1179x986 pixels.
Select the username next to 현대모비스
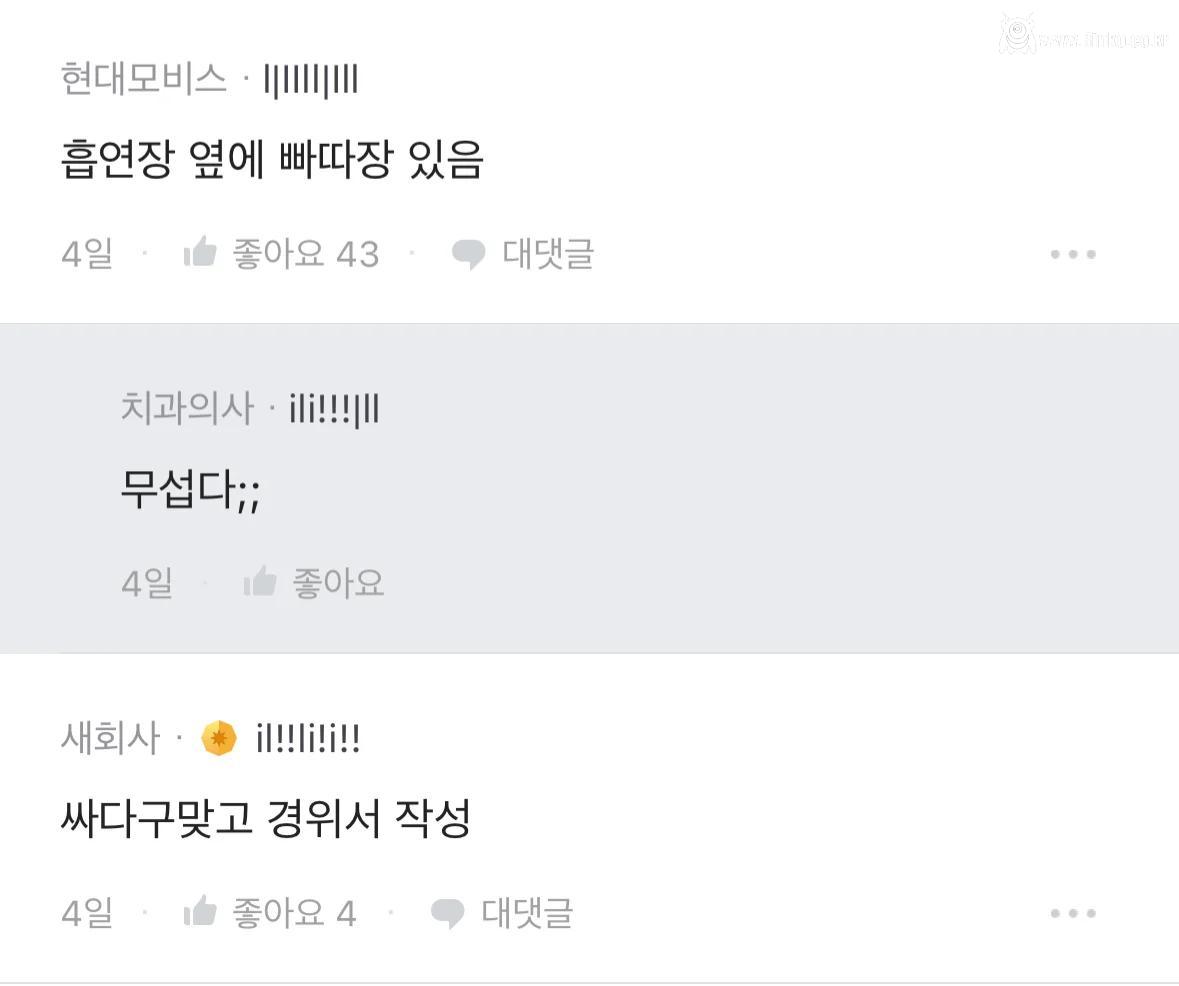(310, 80)
